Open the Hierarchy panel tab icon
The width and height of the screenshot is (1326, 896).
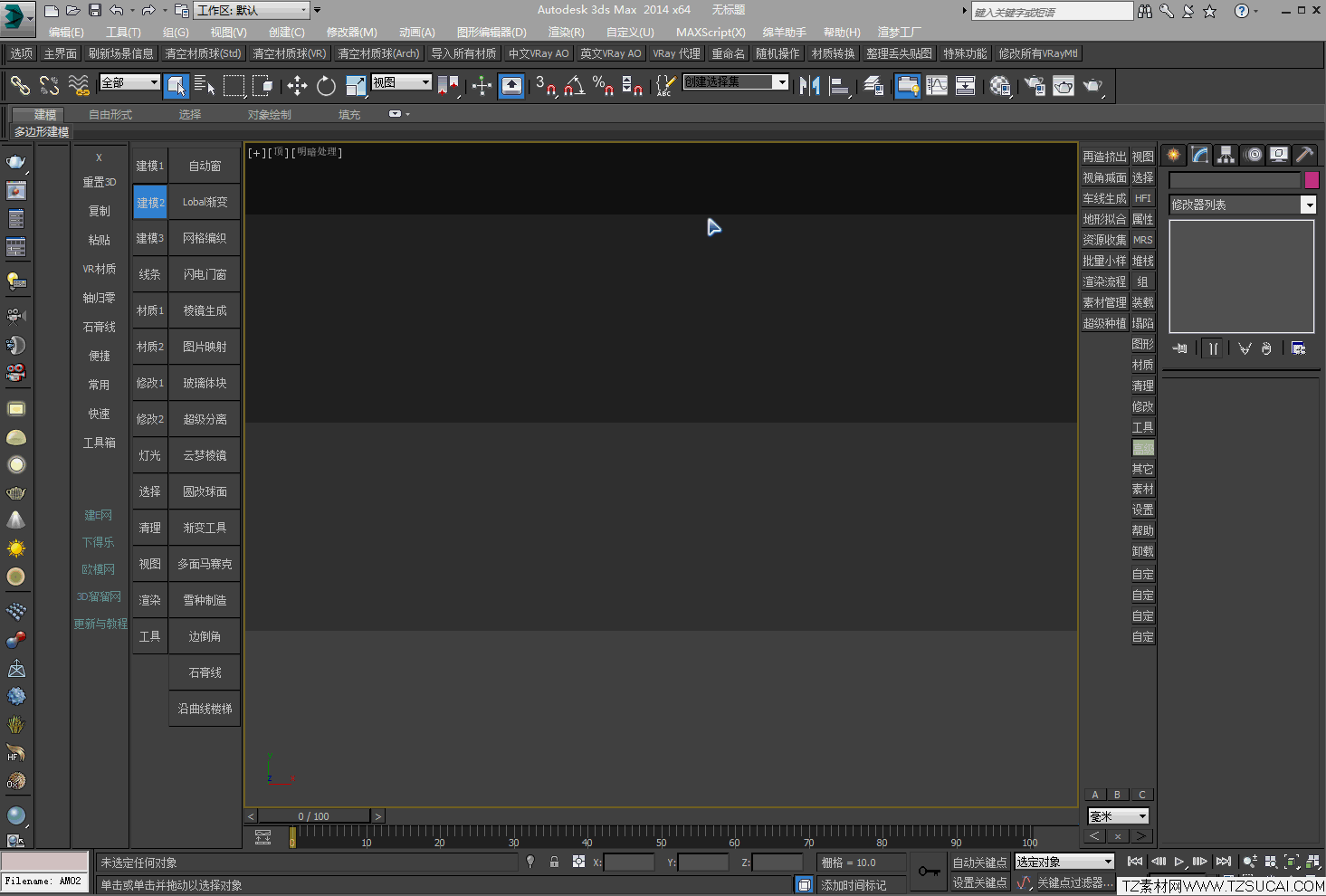[x=1226, y=155]
